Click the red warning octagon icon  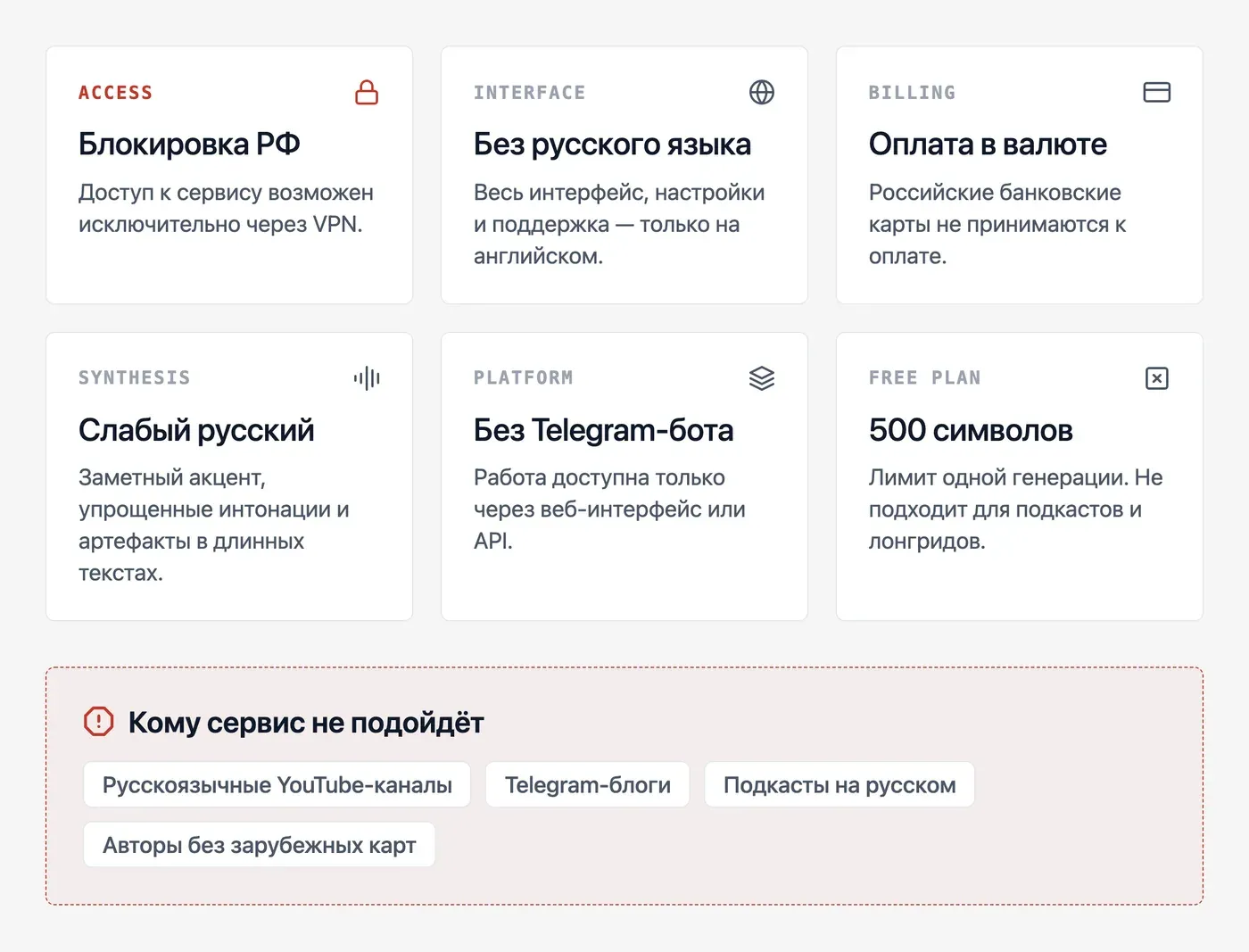[x=98, y=721]
